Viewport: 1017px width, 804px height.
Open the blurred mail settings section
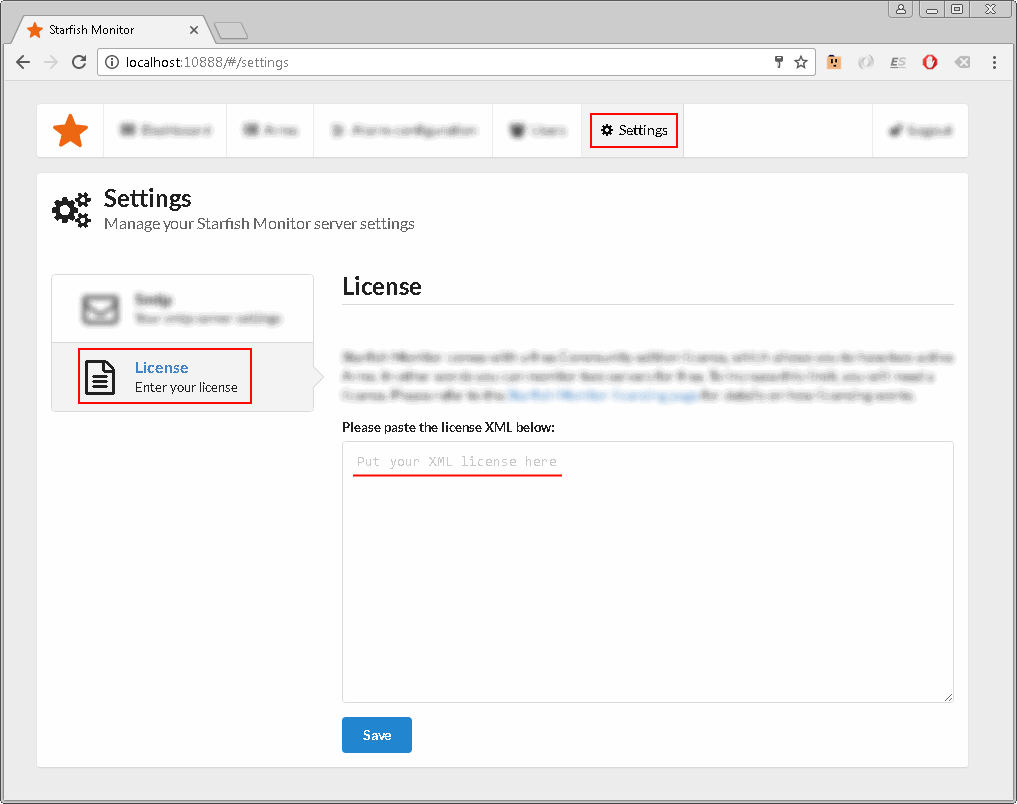pos(182,309)
